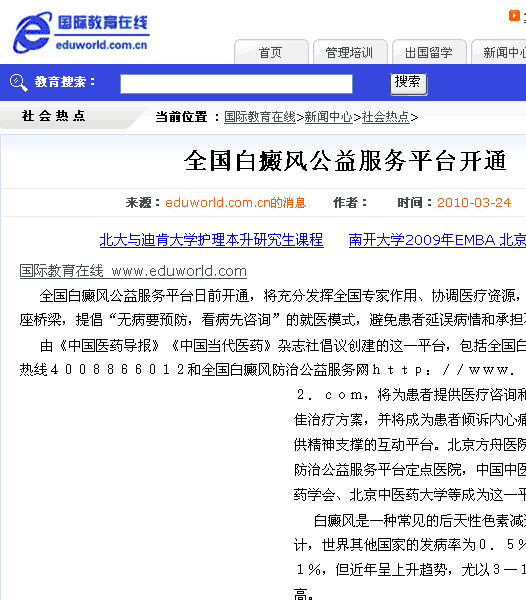Click the headline 全国白癜风公益服务平台开通
Image resolution: width=526 pixels, height=600 pixels.
tap(345, 161)
